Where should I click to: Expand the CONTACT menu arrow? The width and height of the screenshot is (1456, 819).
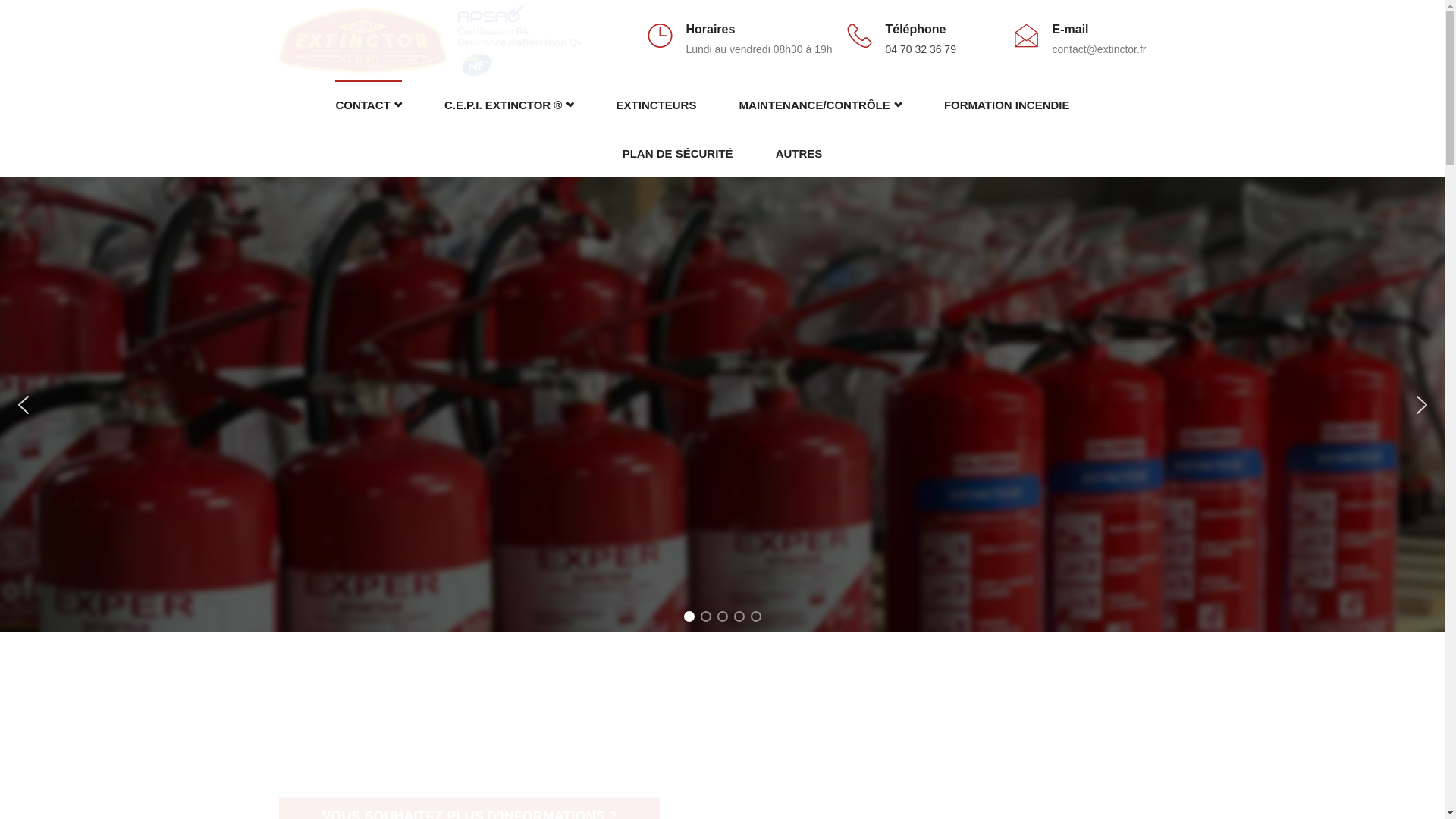point(398,105)
